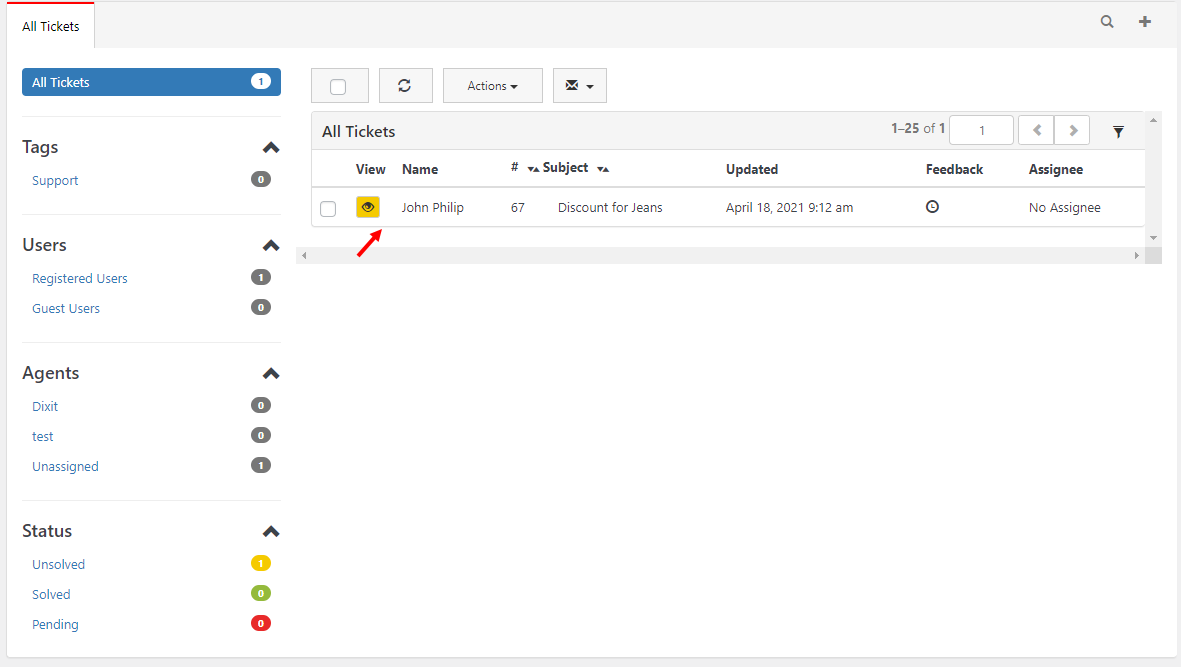
Task: Open the search magnifier icon
Action: point(1106,22)
